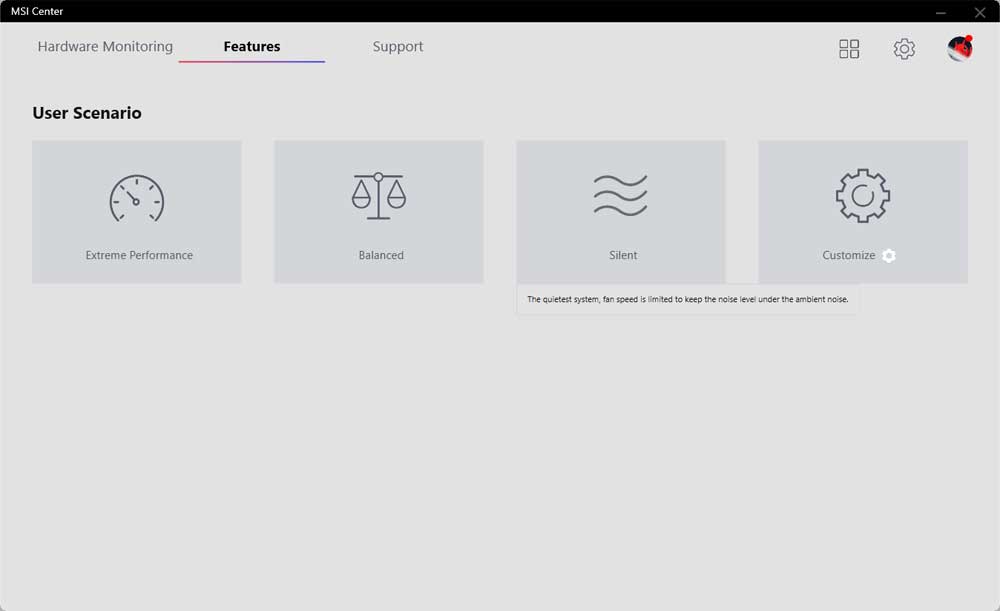The height and width of the screenshot is (611, 1000).
Task: Pick the Customize scenario label
Action: (849, 255)
